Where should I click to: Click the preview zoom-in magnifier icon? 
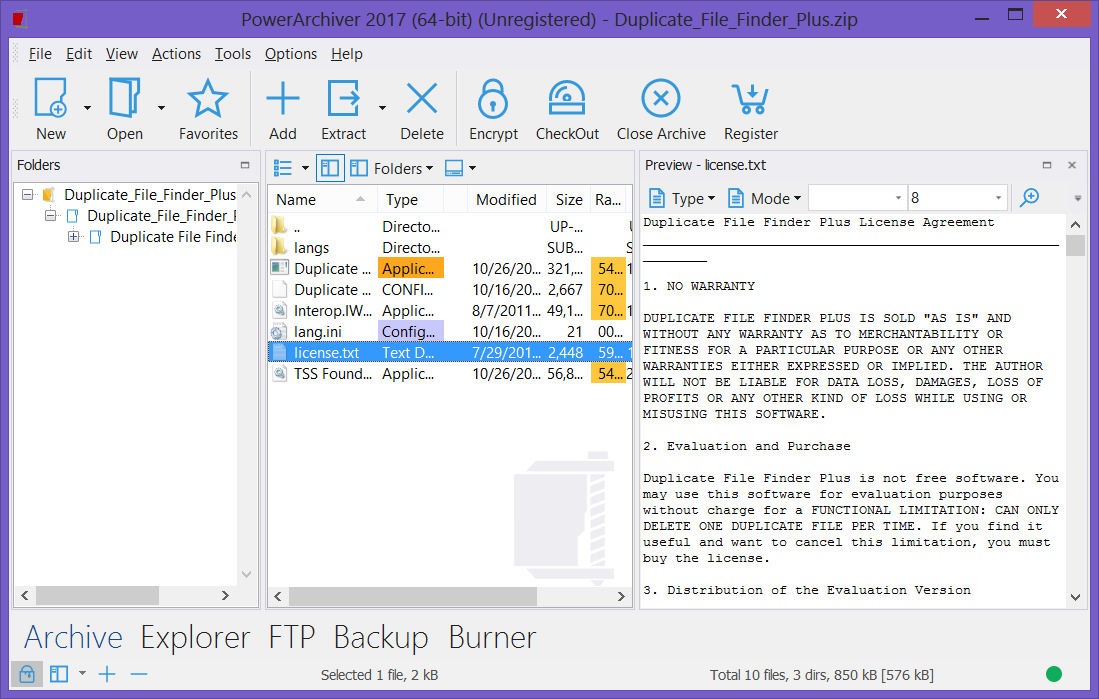[x=1030, y=198]
